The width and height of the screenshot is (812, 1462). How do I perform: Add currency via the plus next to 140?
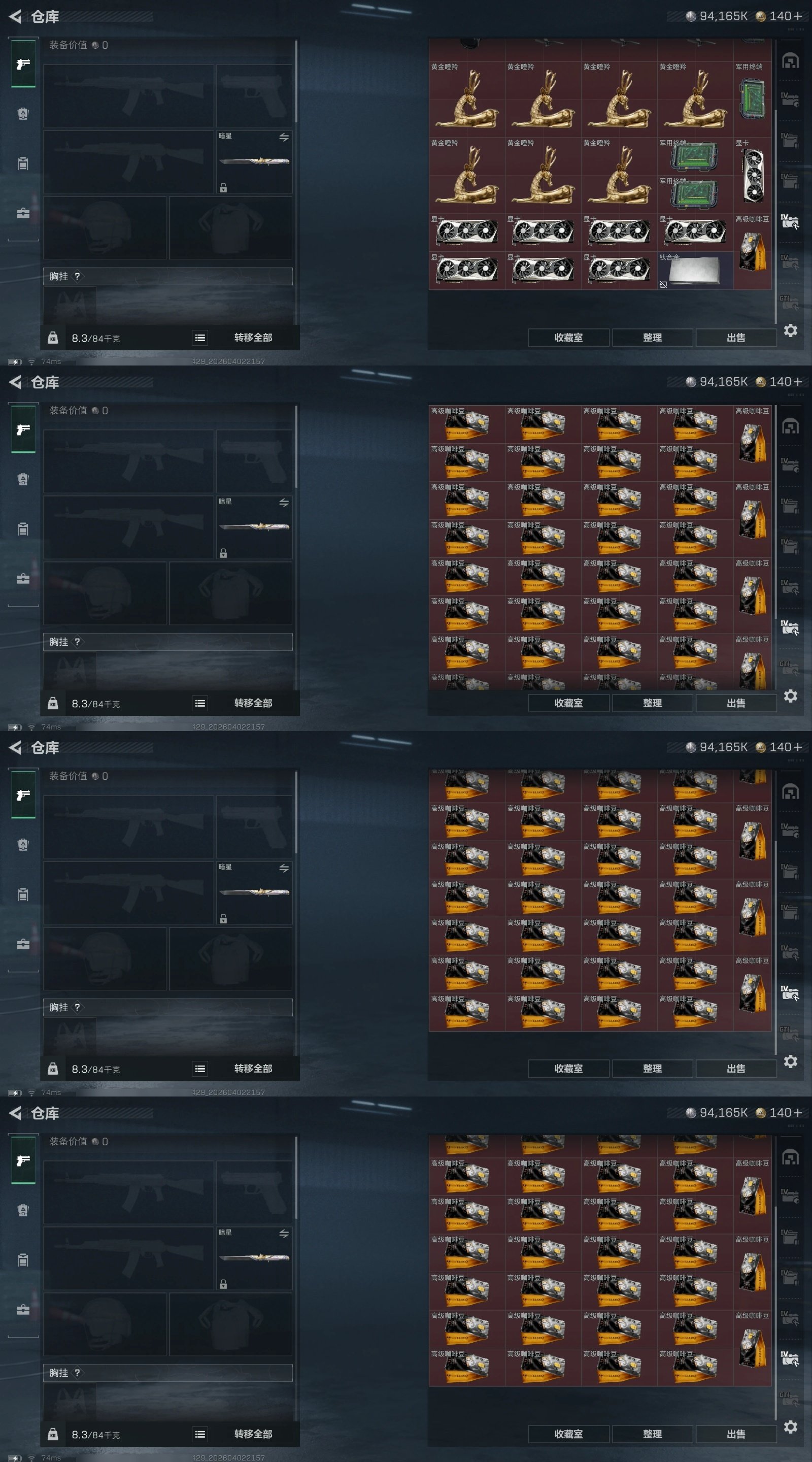point(798,16)
